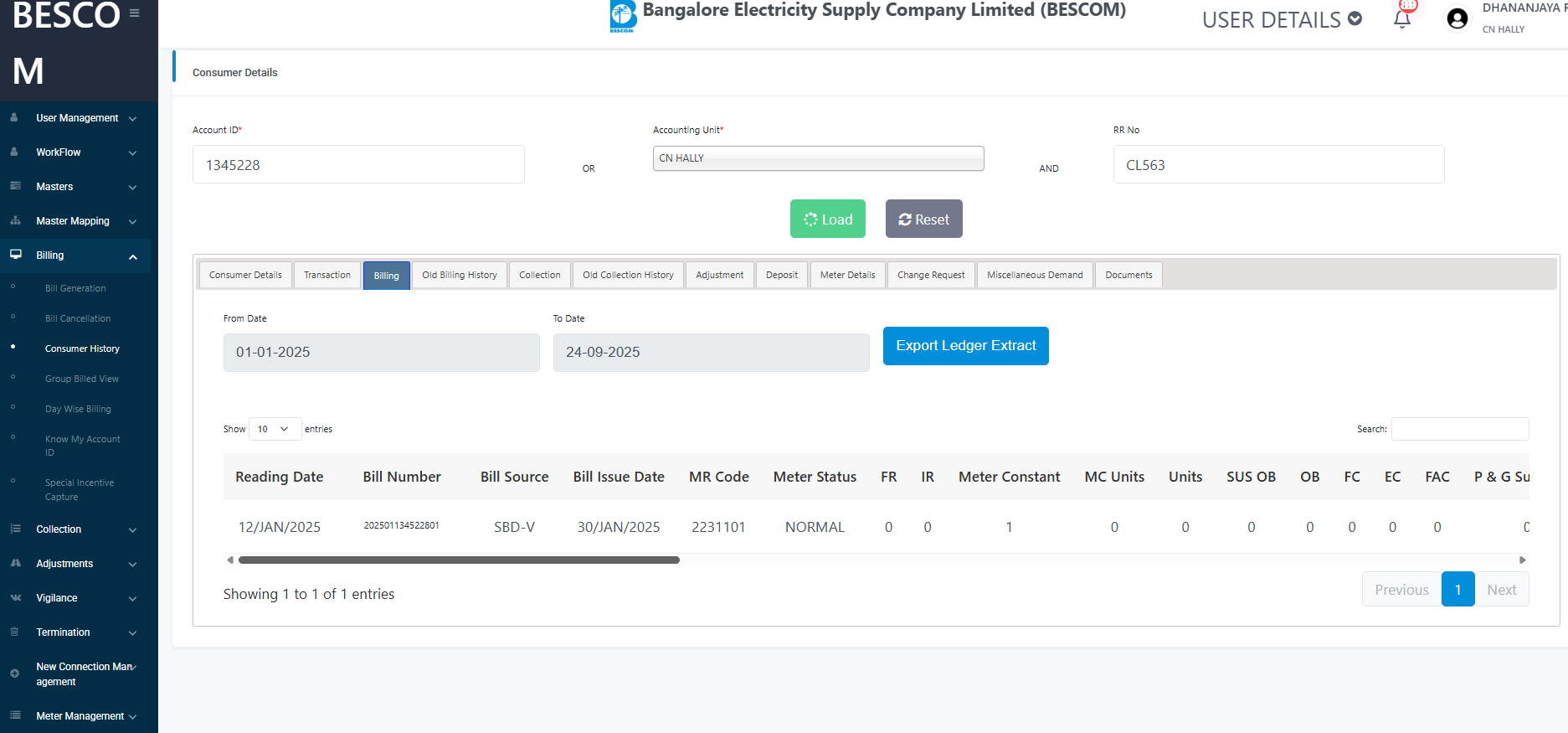This screenshot has width=1568, height=733.
Task: Open the Old Collection History tab
Action: click(628, 275)
